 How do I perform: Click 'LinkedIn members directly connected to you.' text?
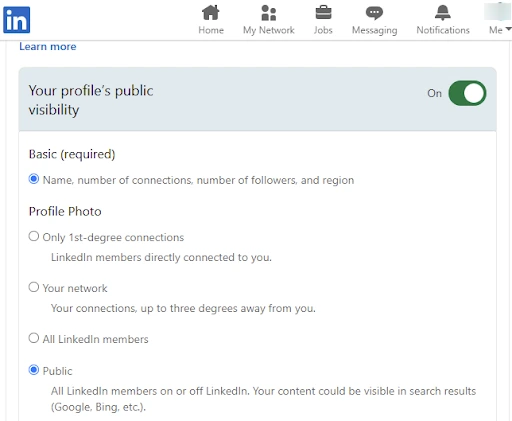point(161,257)
